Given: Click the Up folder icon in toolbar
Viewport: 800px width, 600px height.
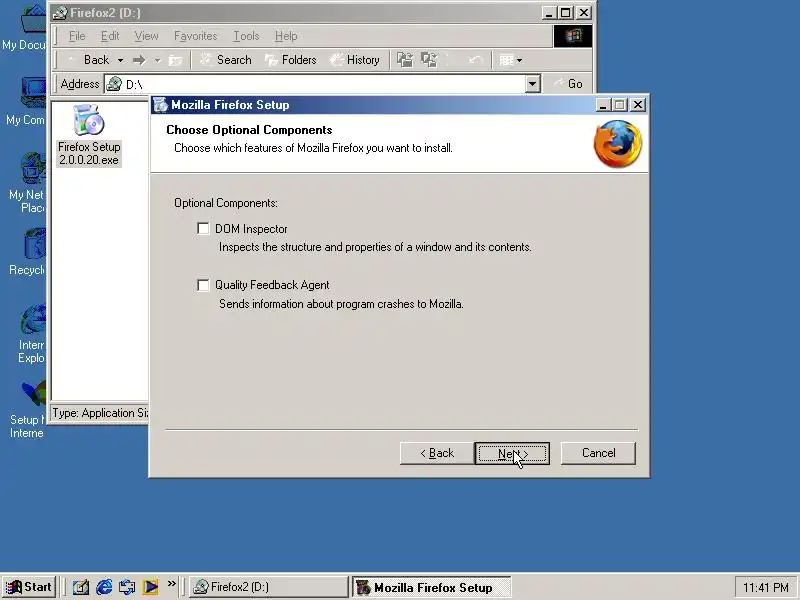Looking at the screenshot, I should pos(176,60).
